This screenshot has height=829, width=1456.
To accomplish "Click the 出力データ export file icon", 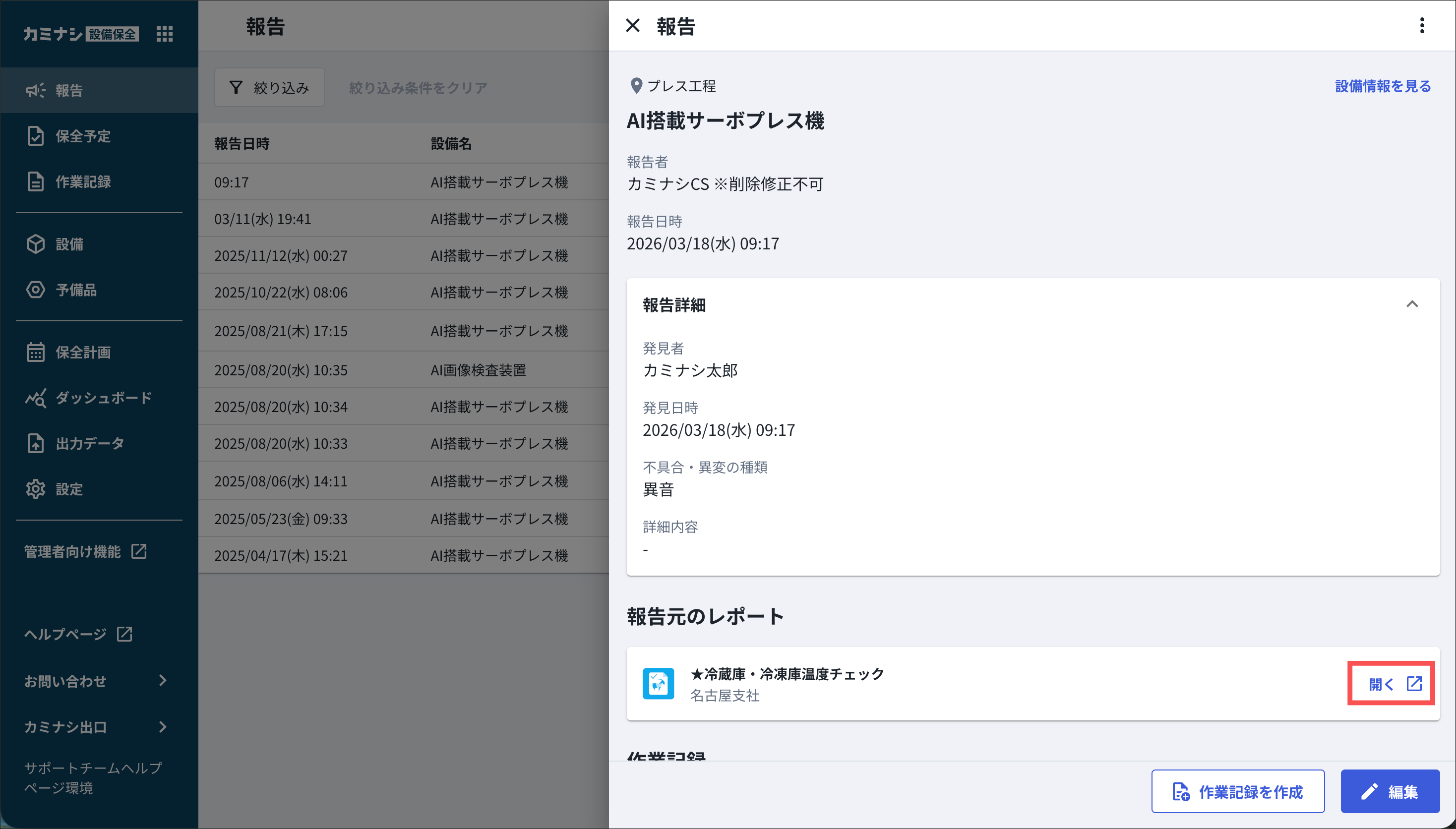I will 35,443.
